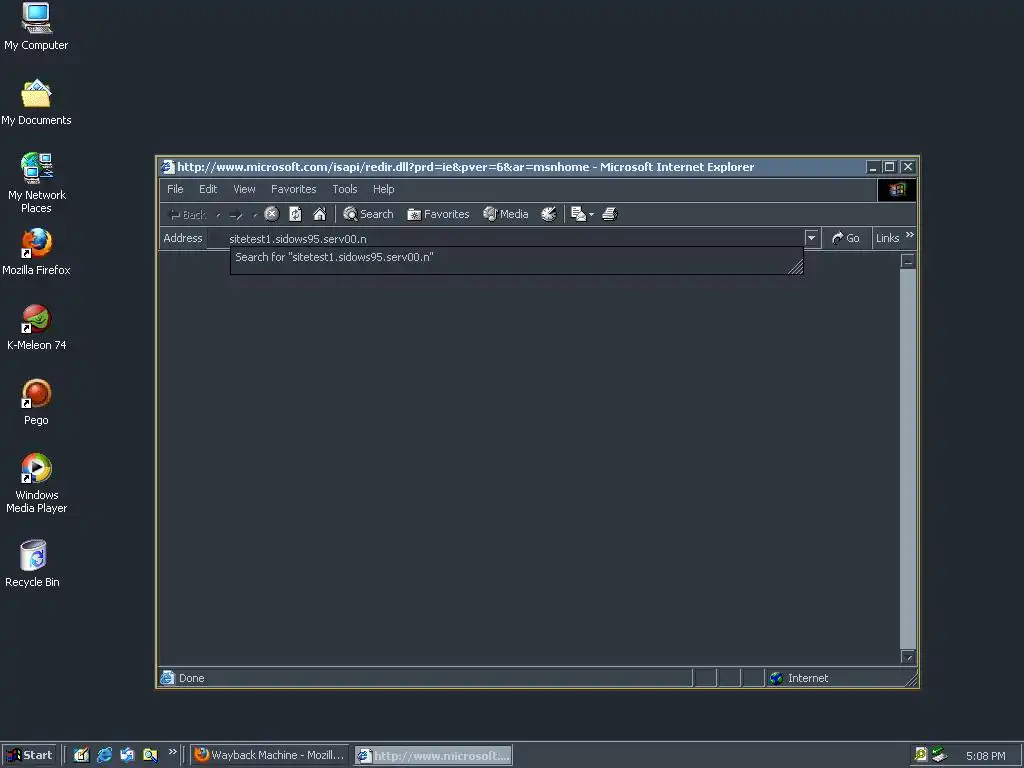Open the Help menu

click(383, 189)
